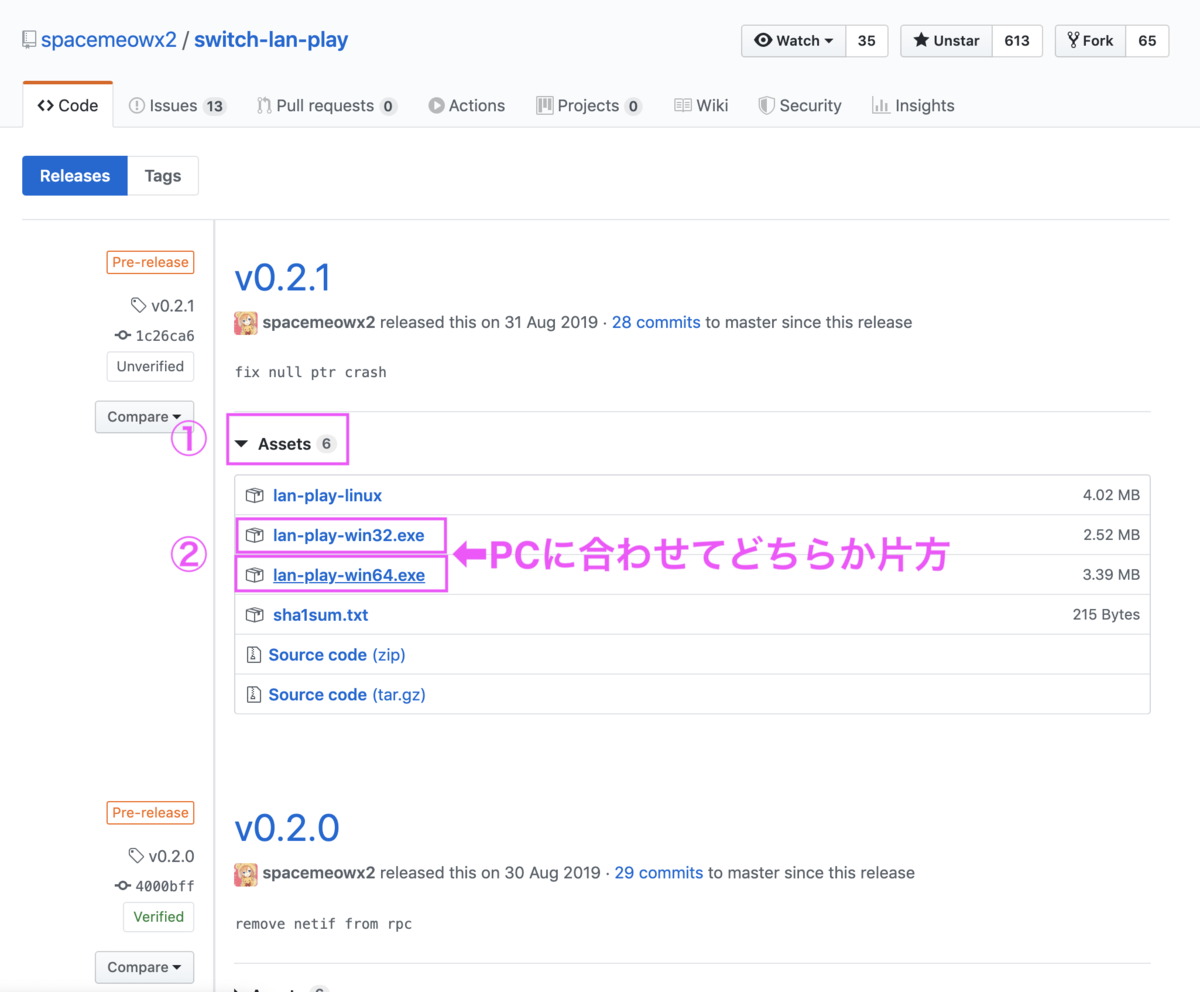
Task: Click the Unverified signature badge
Action: [150, 366]
